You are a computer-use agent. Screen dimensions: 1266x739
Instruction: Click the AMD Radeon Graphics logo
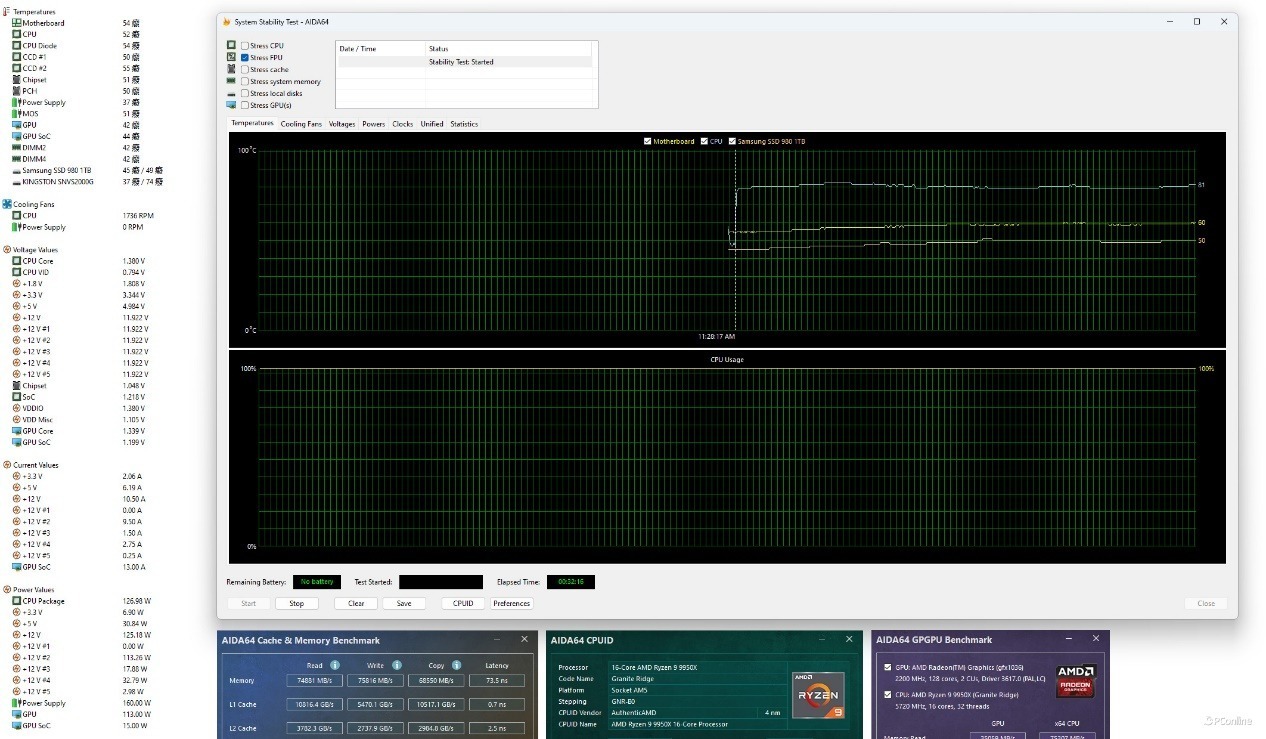(1075, 681)
